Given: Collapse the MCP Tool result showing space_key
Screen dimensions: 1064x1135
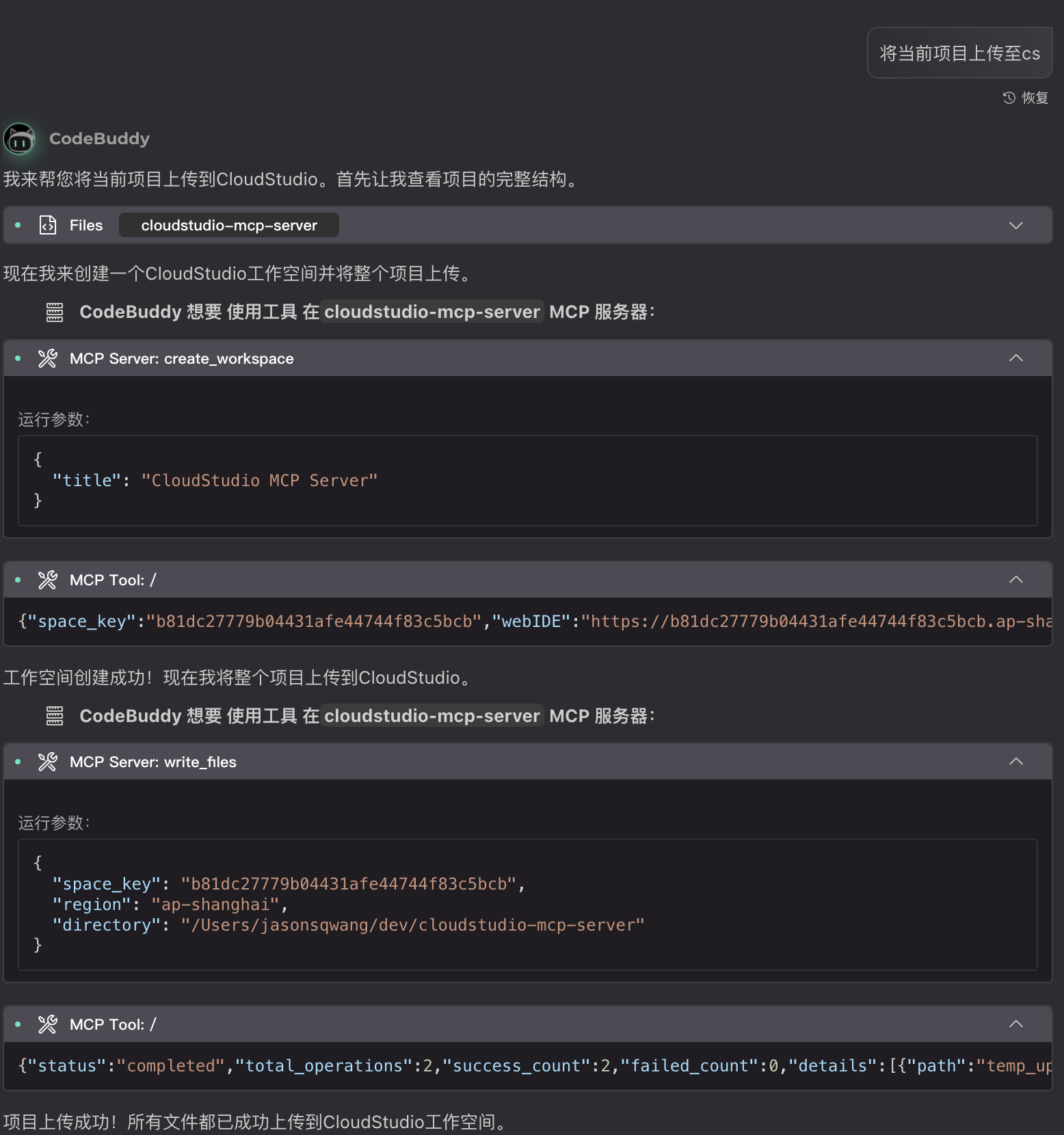Looking at the screenshot, I should tap(1016, 580).
